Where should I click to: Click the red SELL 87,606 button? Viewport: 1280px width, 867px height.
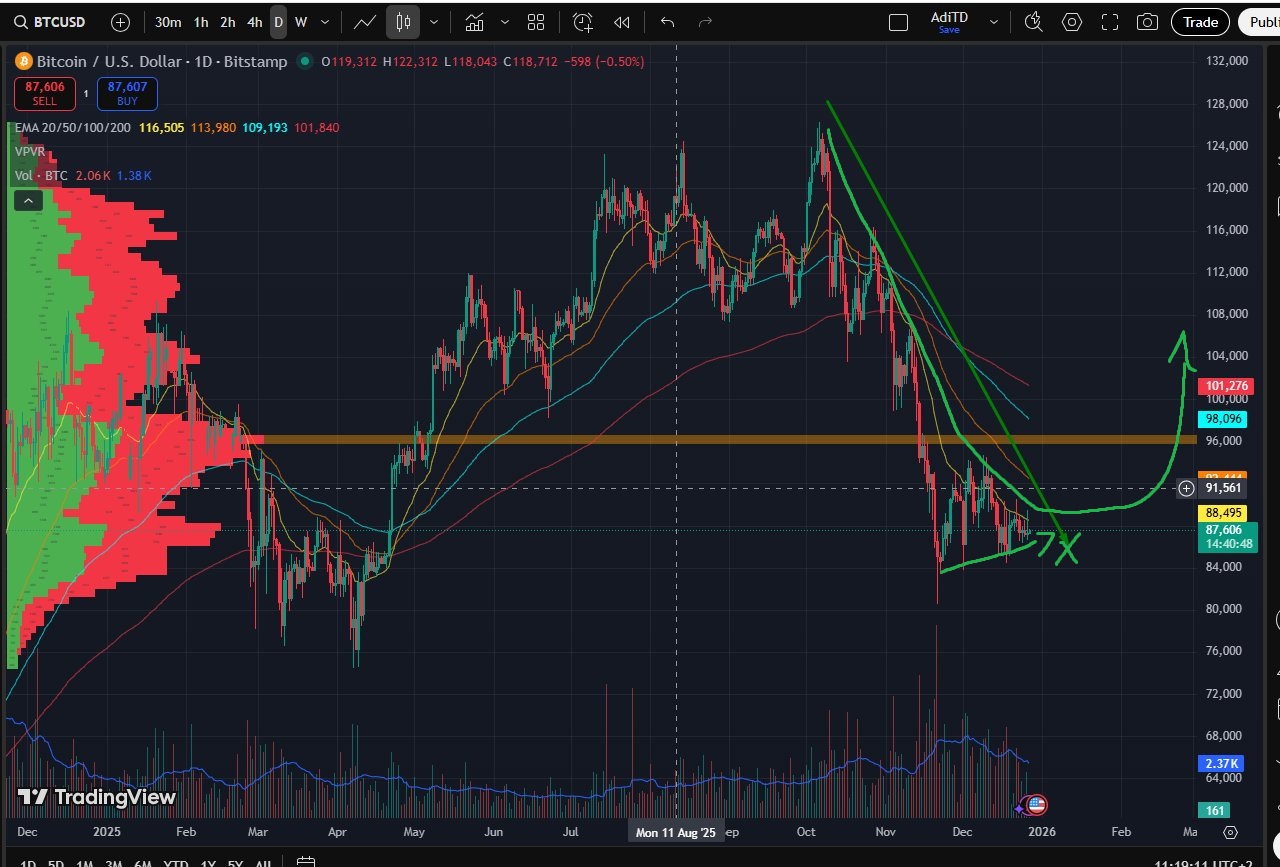pos(47,94)
